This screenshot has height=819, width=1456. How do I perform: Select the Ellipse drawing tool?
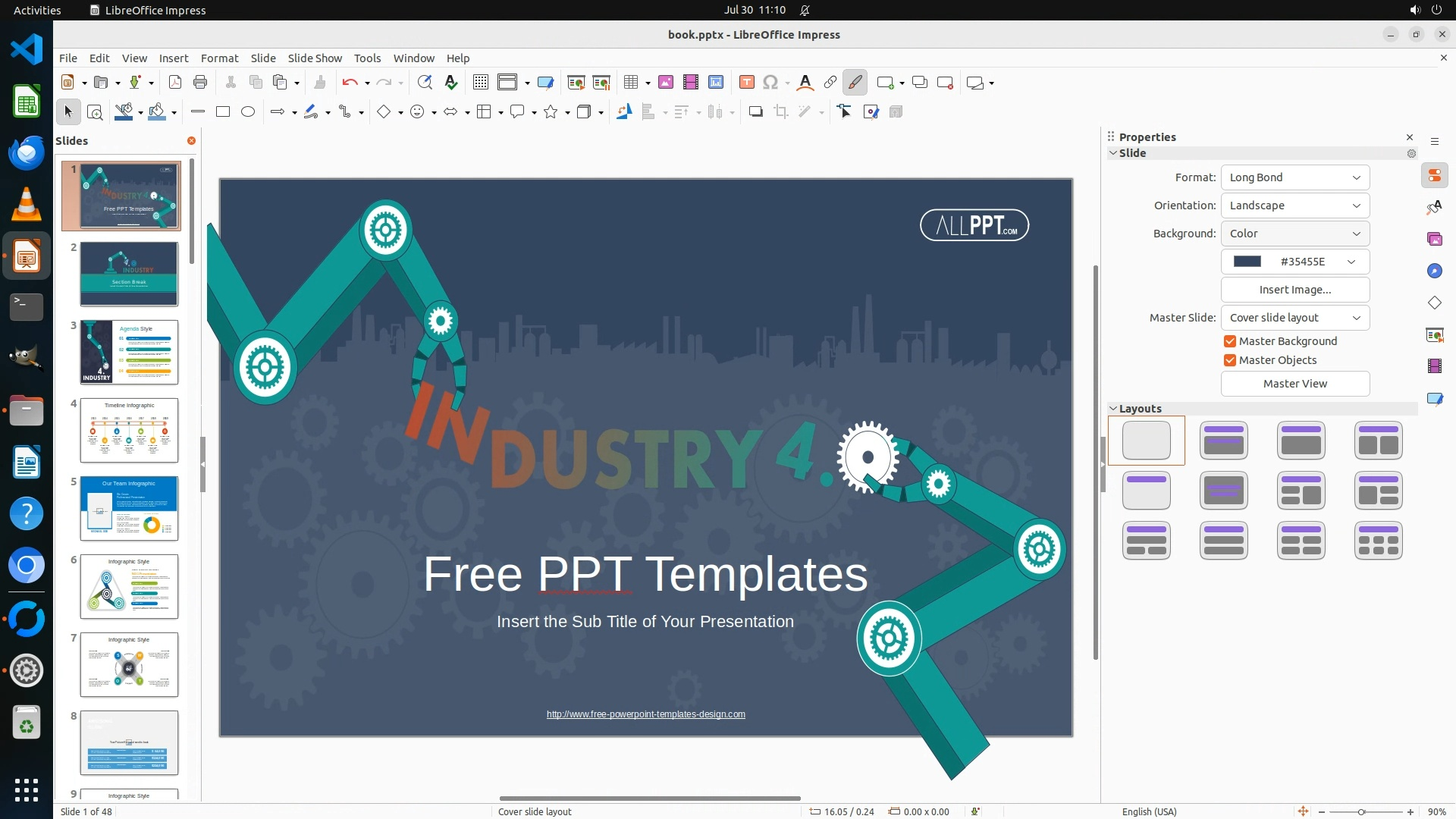(x=248, y=112)
